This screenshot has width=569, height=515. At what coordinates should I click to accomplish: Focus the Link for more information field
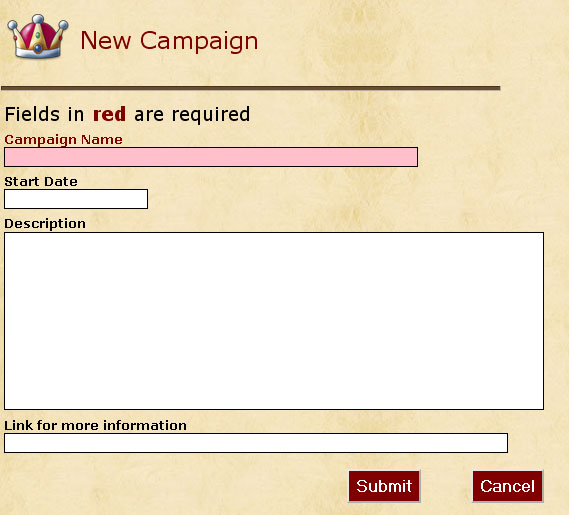[x=256, y=443]
